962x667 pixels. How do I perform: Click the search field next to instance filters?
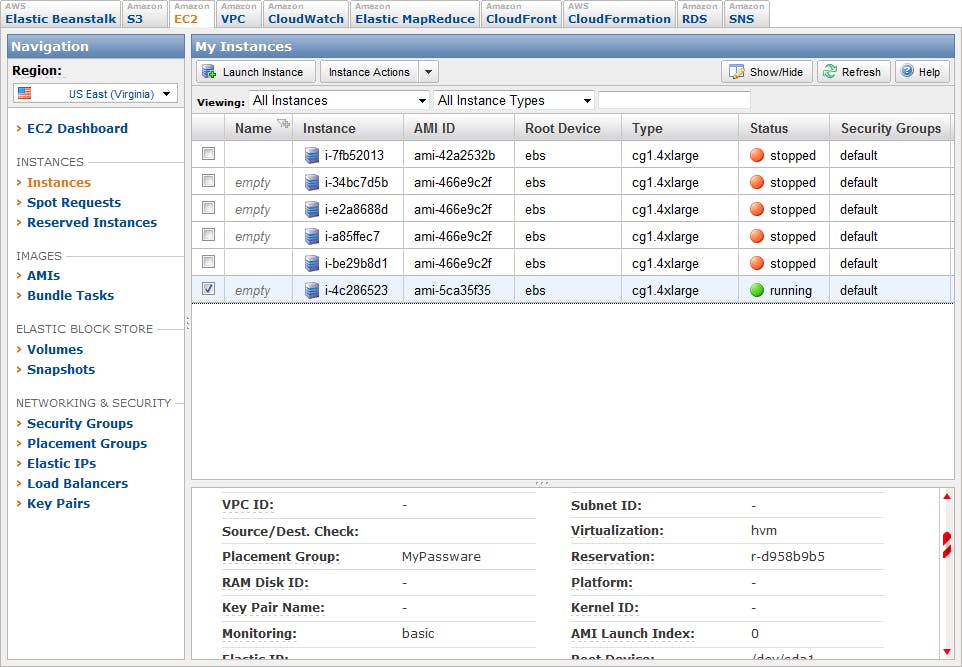pos(674,100)
